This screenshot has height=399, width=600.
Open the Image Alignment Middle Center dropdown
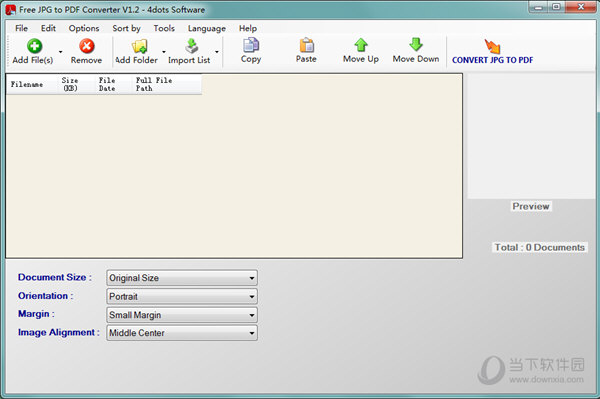182,333
